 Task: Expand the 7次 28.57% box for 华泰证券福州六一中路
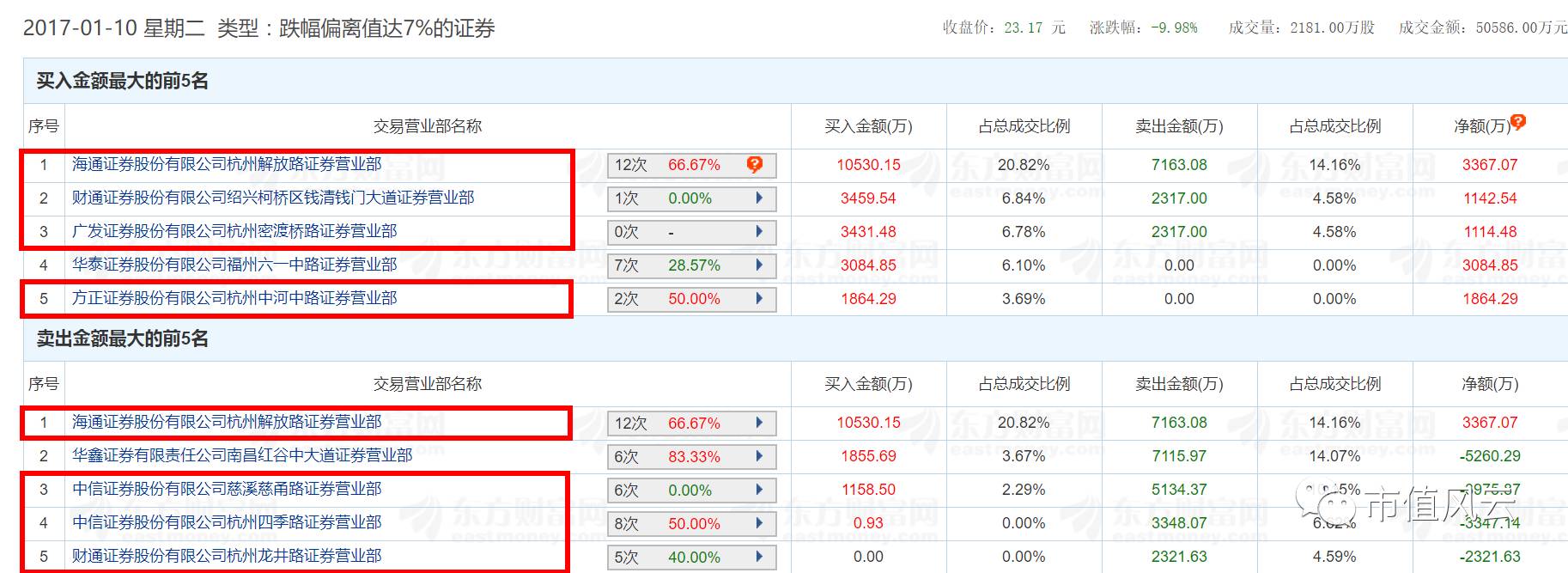[x=691, y=265]
